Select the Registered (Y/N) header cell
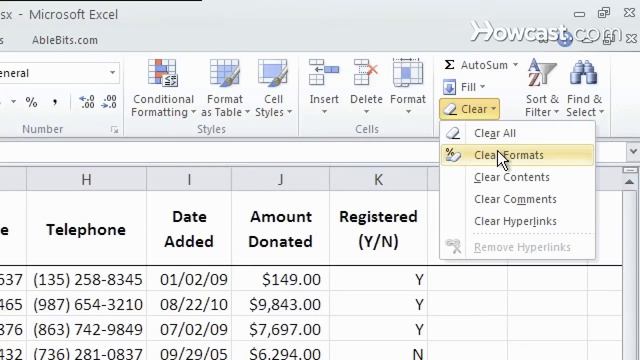 pyautogui.click(x=378, y=229)
